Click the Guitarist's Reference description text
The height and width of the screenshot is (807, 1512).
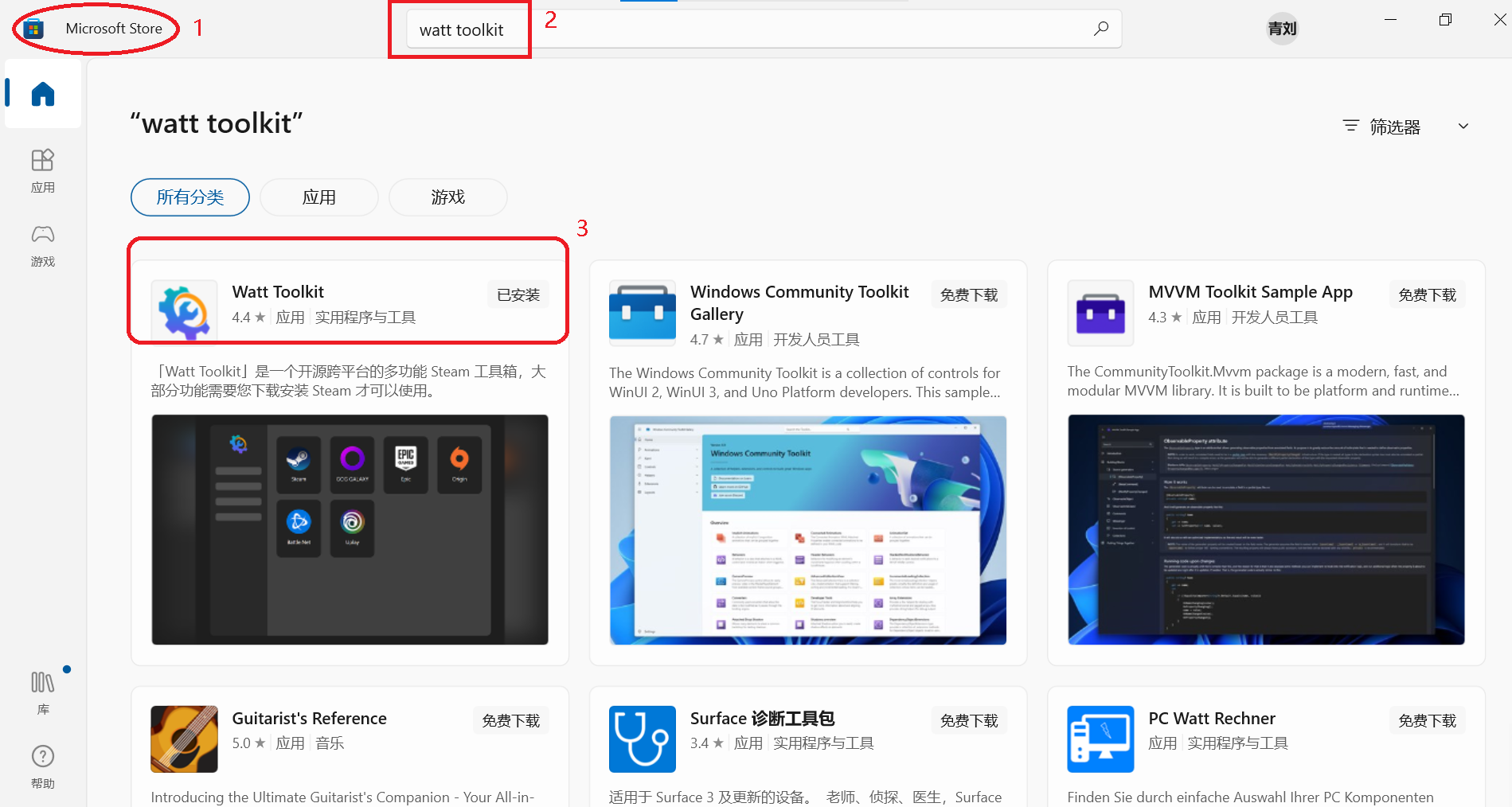(342, 797)
